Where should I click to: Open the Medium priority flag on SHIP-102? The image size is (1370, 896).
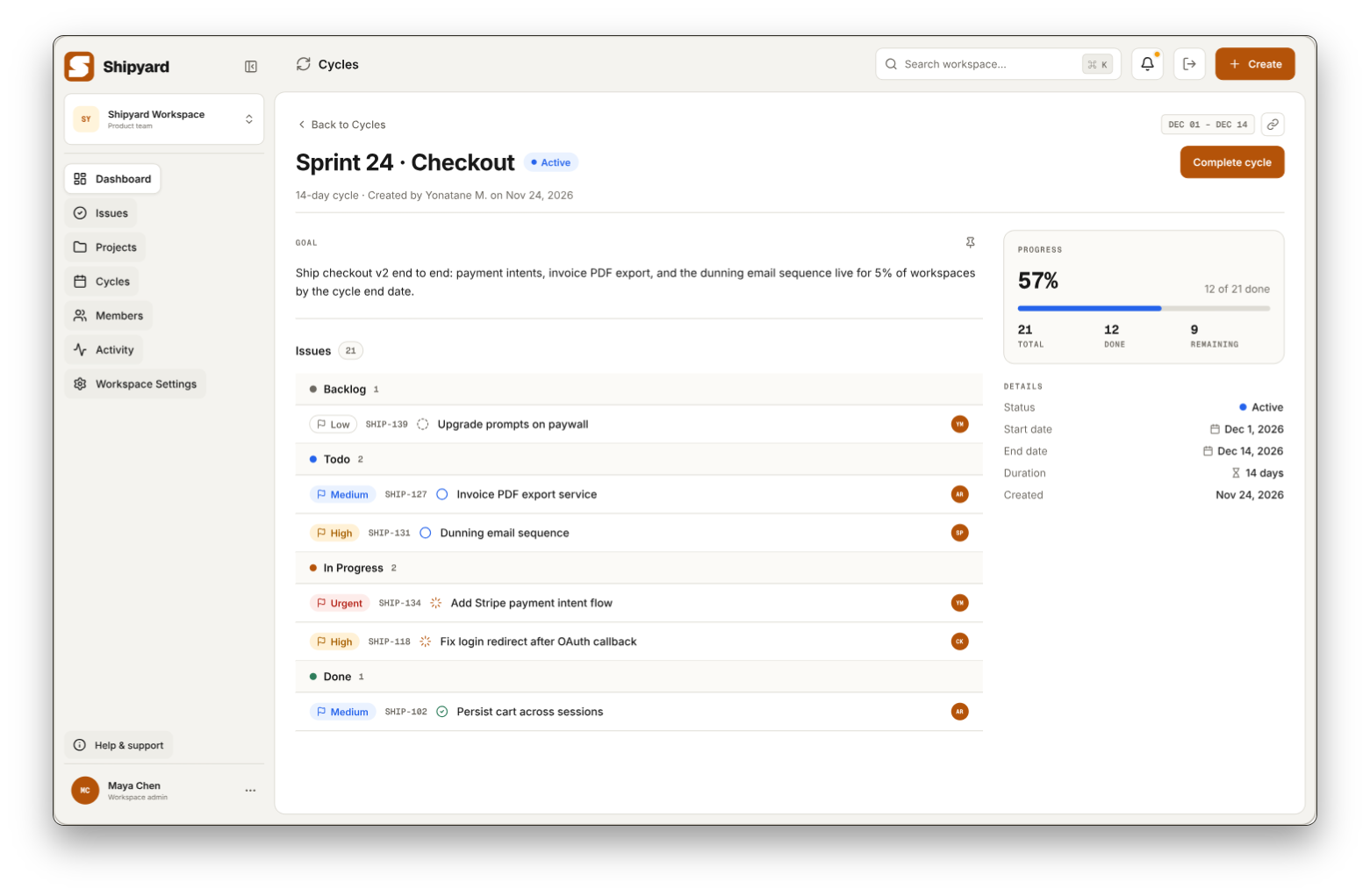(x=343, y=713)
